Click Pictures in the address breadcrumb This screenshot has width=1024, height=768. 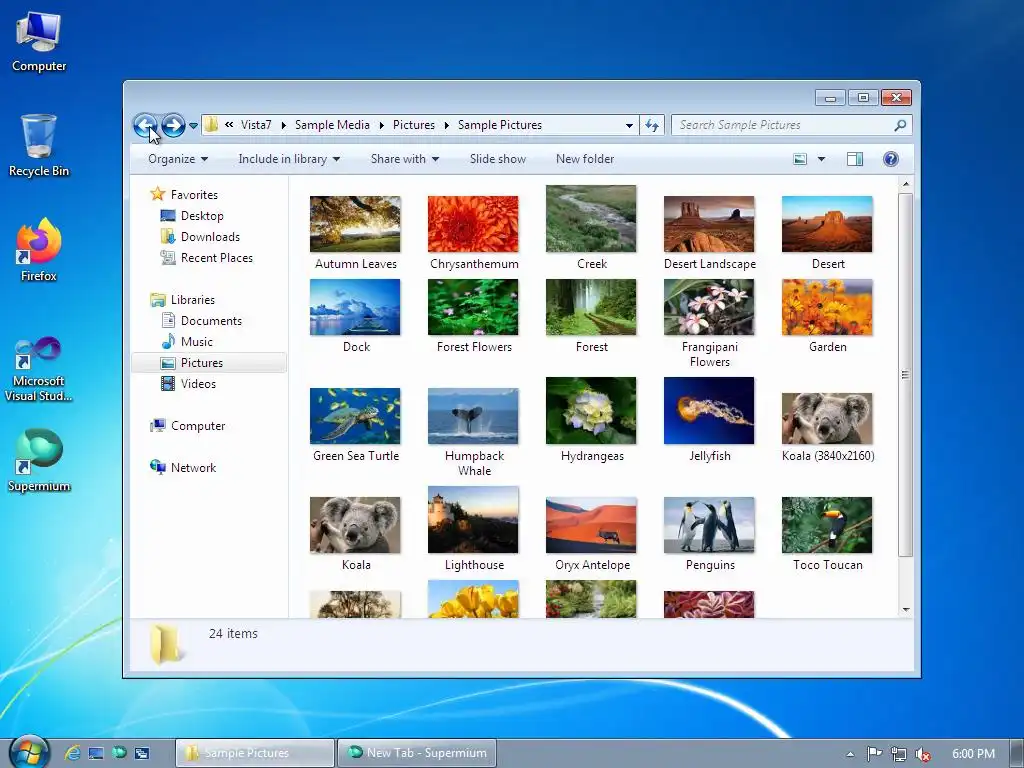pyautogui.click(x=414, y=125)
